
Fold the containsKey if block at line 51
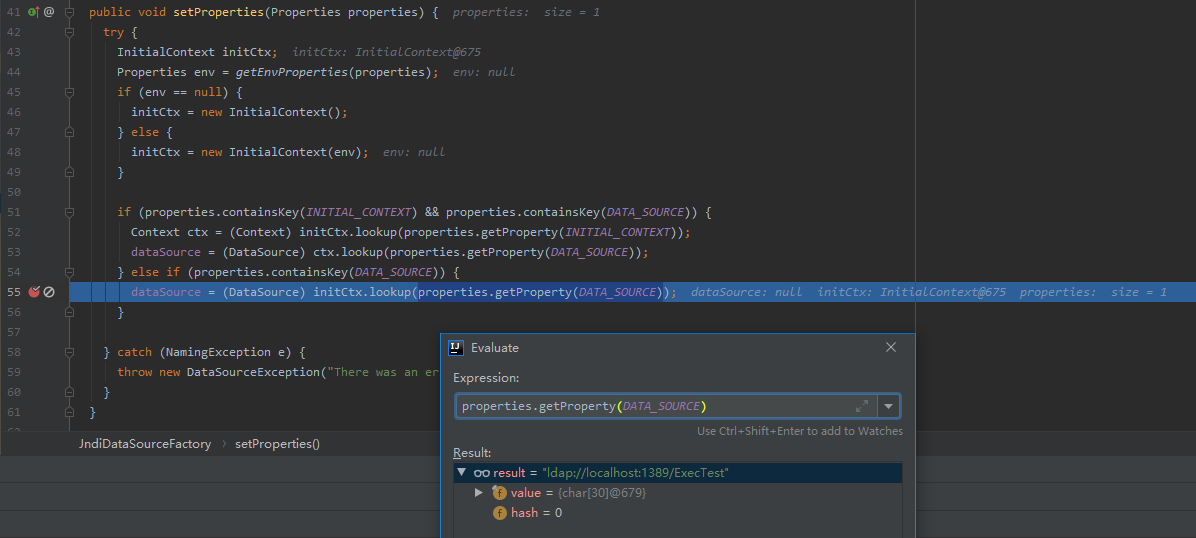(69, 212)
